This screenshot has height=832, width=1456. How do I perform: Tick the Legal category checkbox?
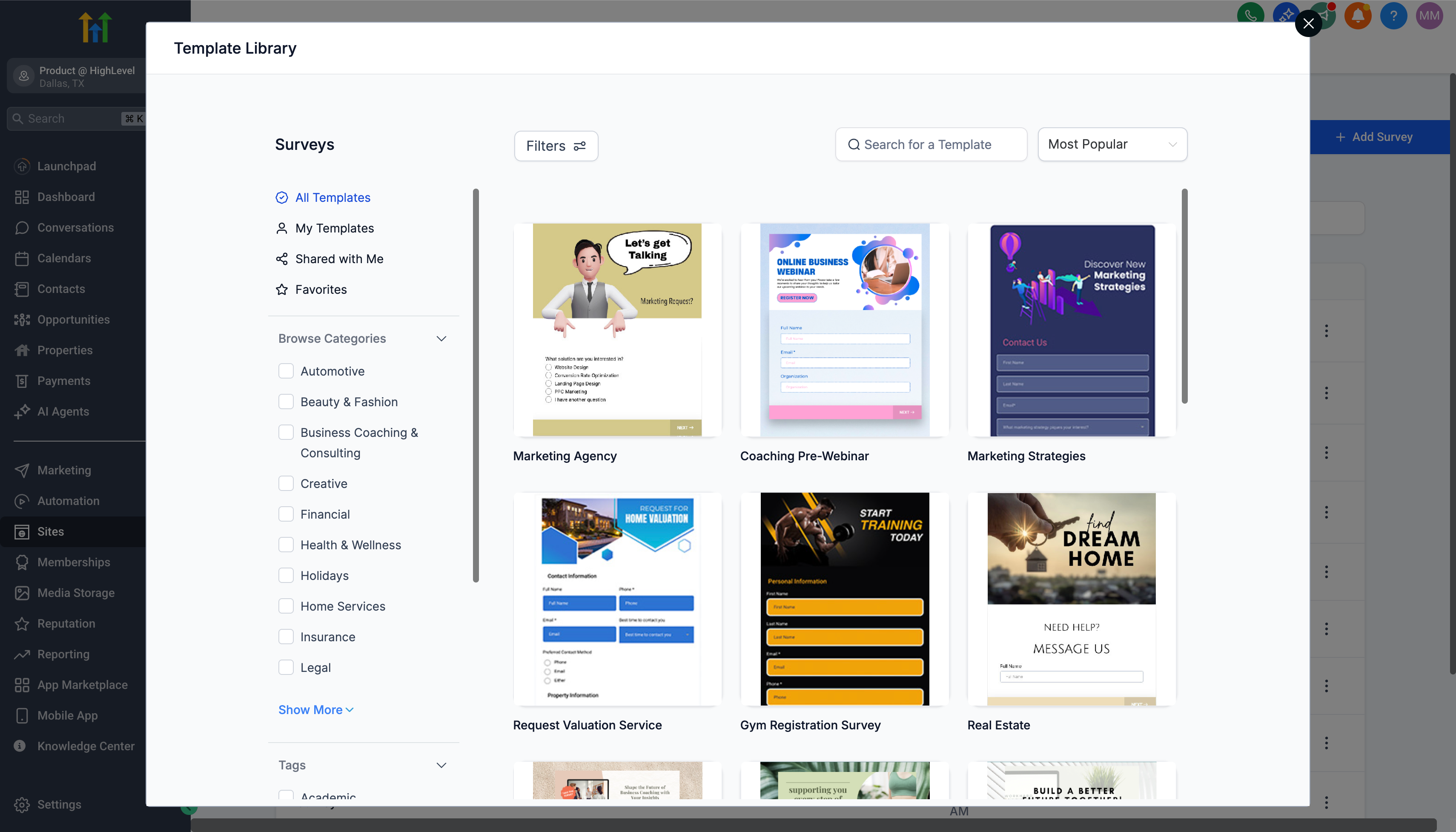pyautogui.click(x=286, y=667)
